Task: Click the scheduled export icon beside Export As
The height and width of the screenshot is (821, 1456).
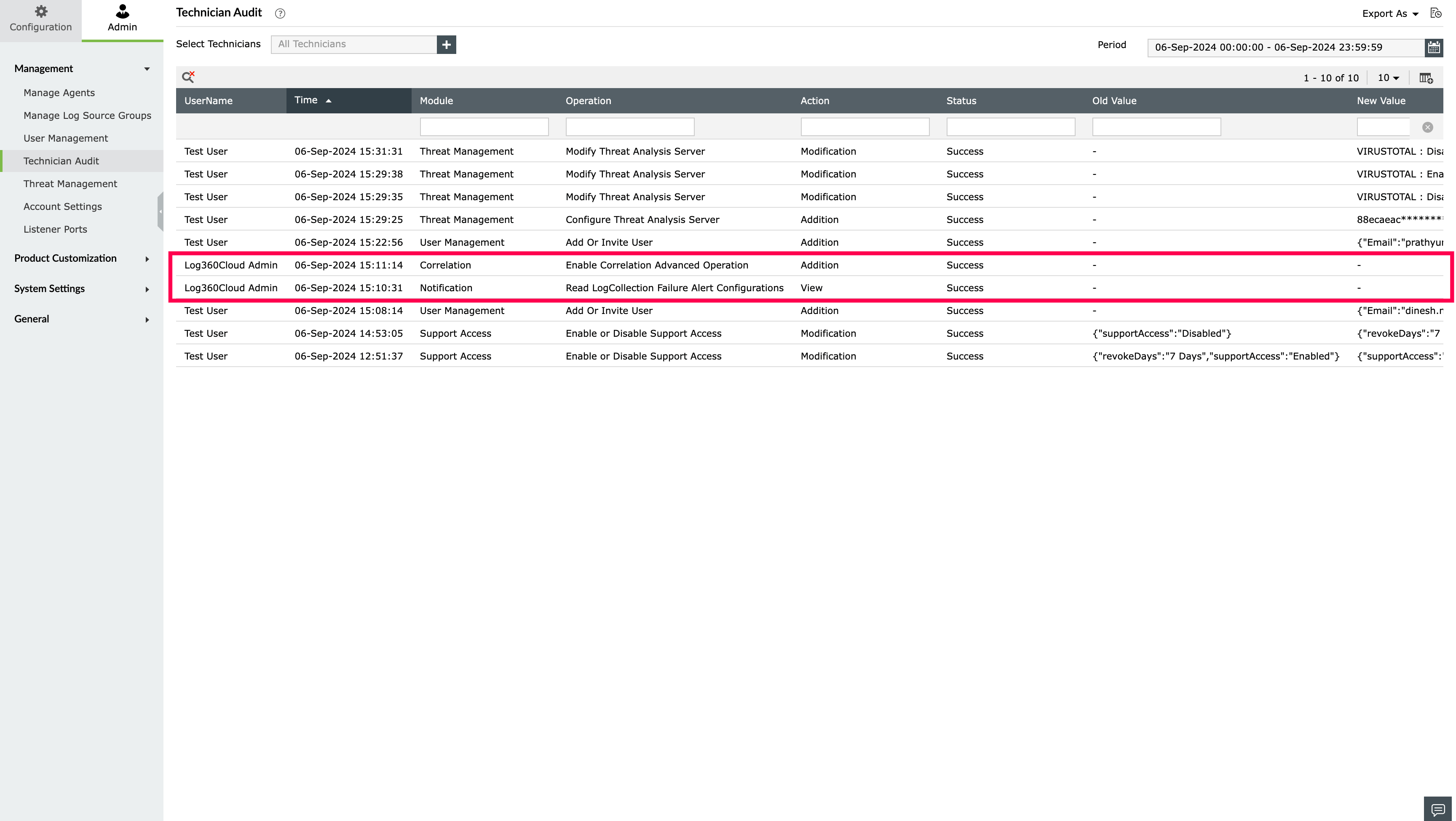Action: pos(1436,13)
